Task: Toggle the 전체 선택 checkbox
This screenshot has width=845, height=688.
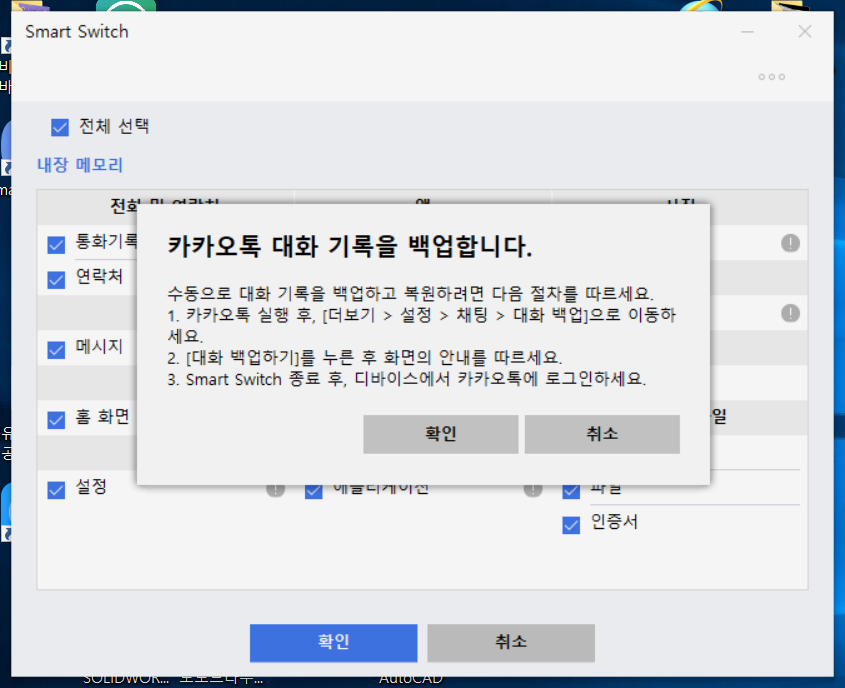Action: tap(60, 128)
